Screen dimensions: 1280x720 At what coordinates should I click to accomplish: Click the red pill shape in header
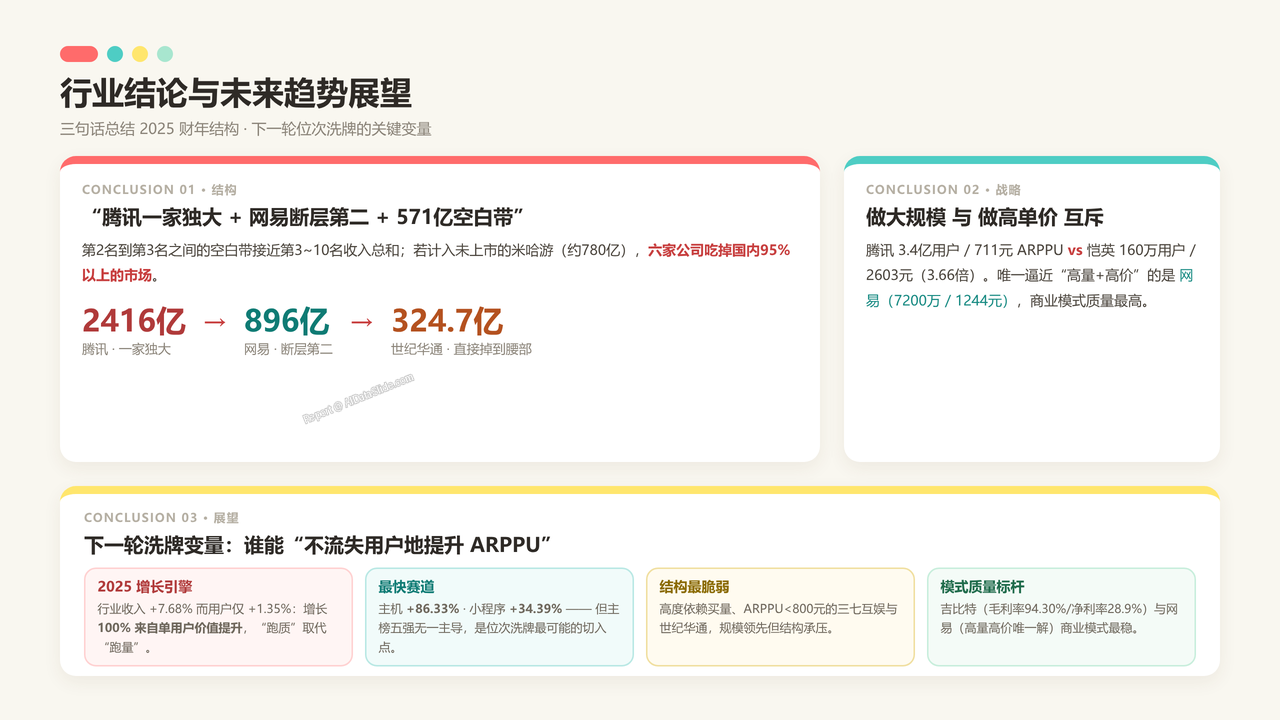click(79, 54)
